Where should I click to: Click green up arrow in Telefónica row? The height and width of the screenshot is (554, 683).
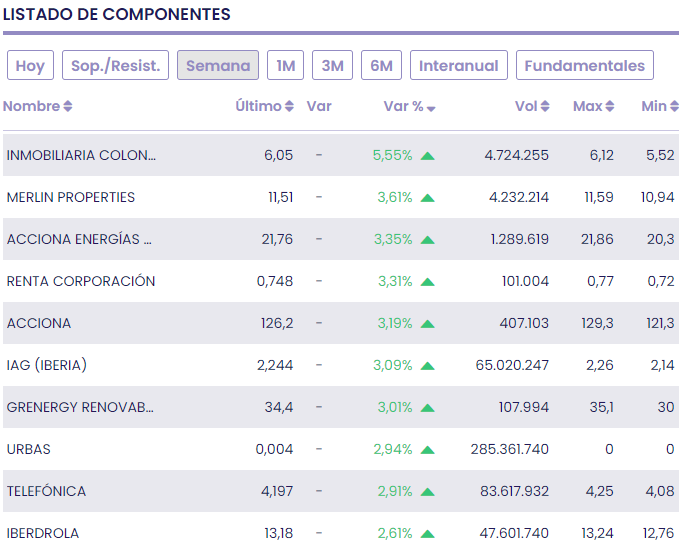click(x=428, y=492)
